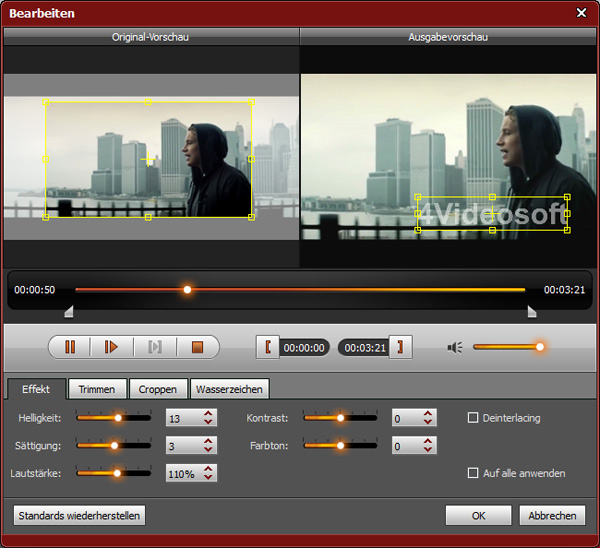This screenshot has height=548, width=600.
Task: Click the start time field showing 00:00:00
Action: click(x=304, y=348)
